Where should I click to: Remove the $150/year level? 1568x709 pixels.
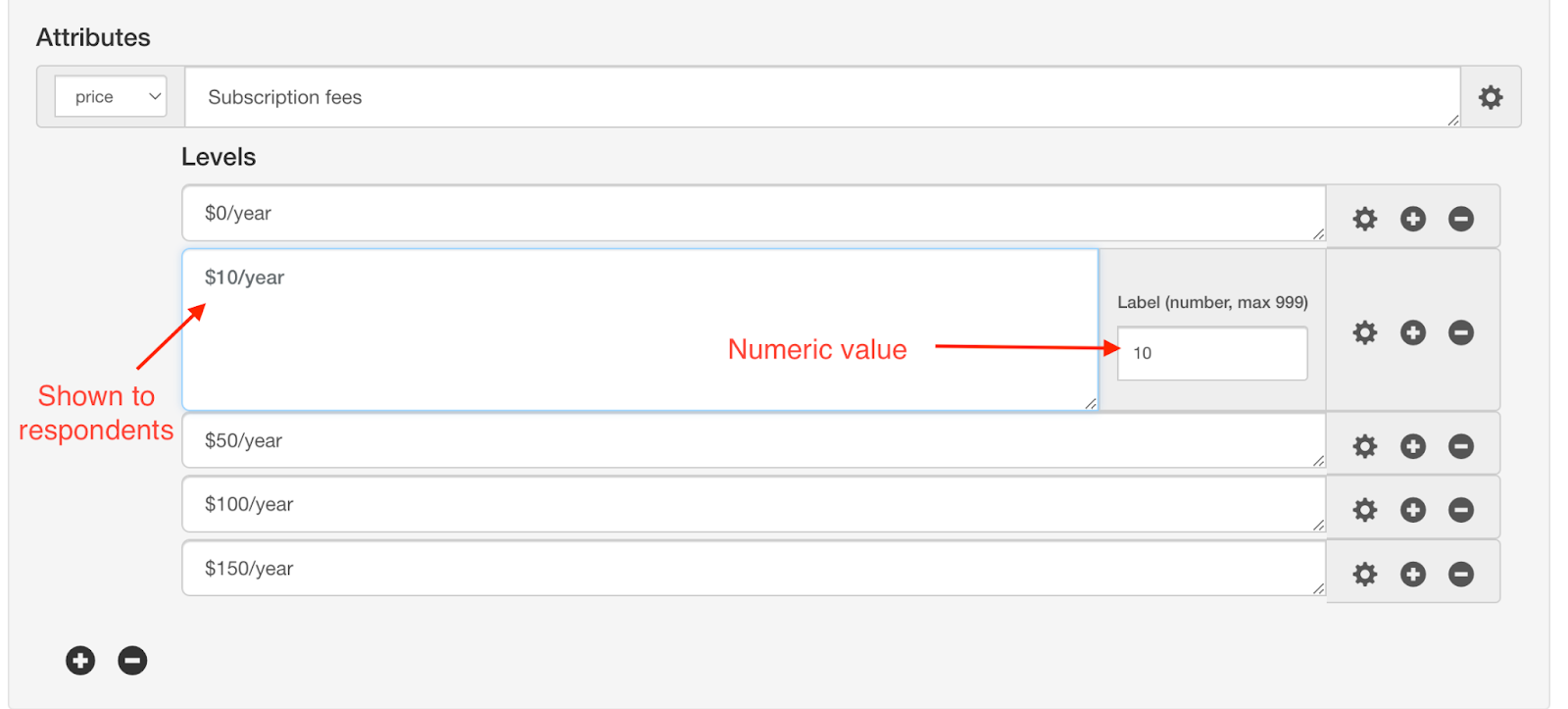click(x=1461, y=574)
